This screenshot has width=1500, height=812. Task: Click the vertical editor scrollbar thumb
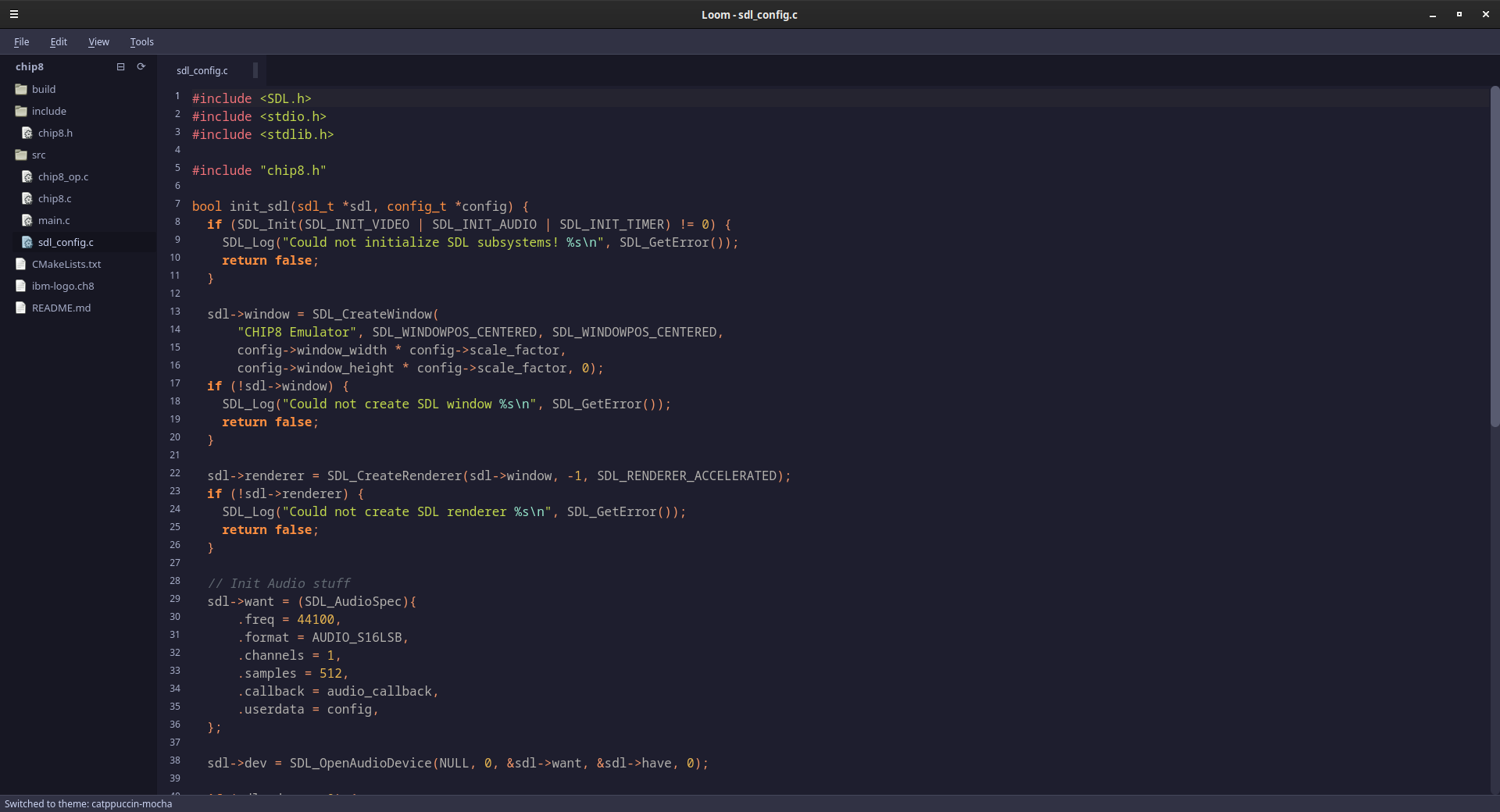[1495, 256]
